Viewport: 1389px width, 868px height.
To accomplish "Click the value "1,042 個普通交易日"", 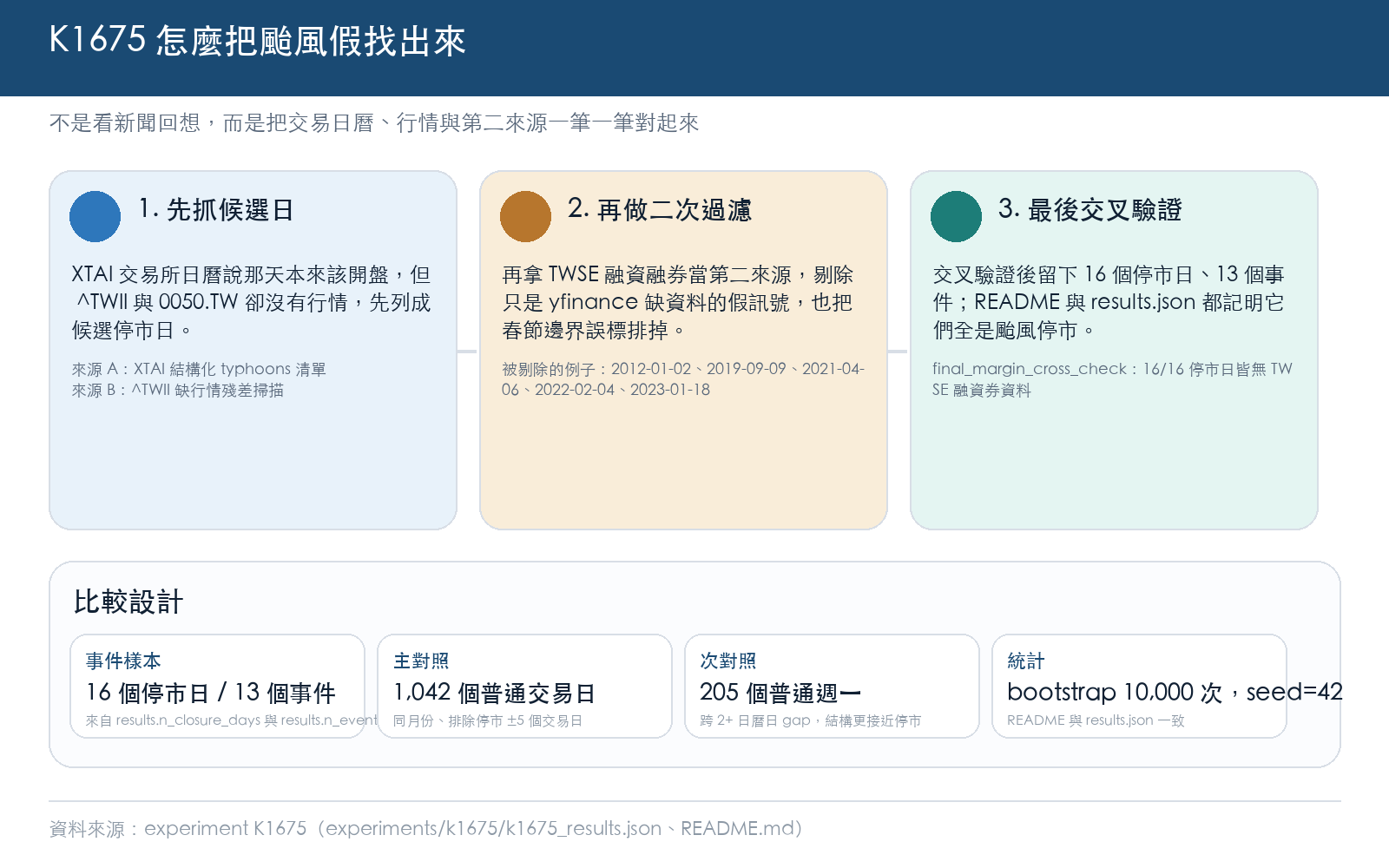I will [493, 693].
